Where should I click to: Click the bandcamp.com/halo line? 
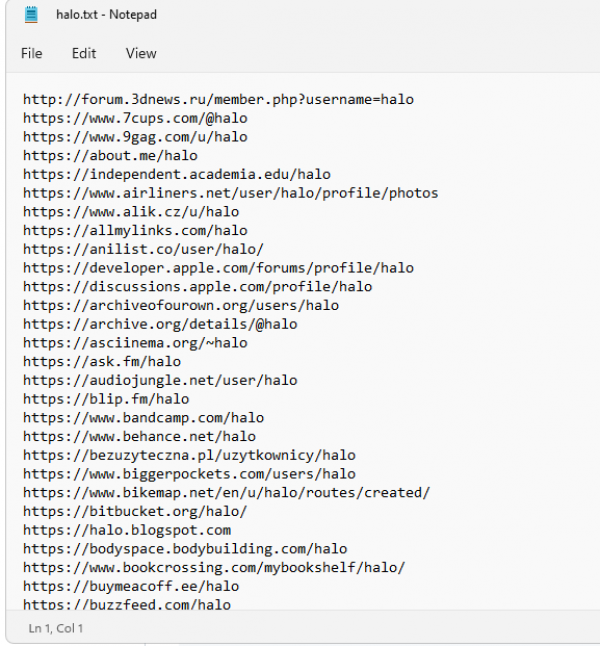[143, 418]
